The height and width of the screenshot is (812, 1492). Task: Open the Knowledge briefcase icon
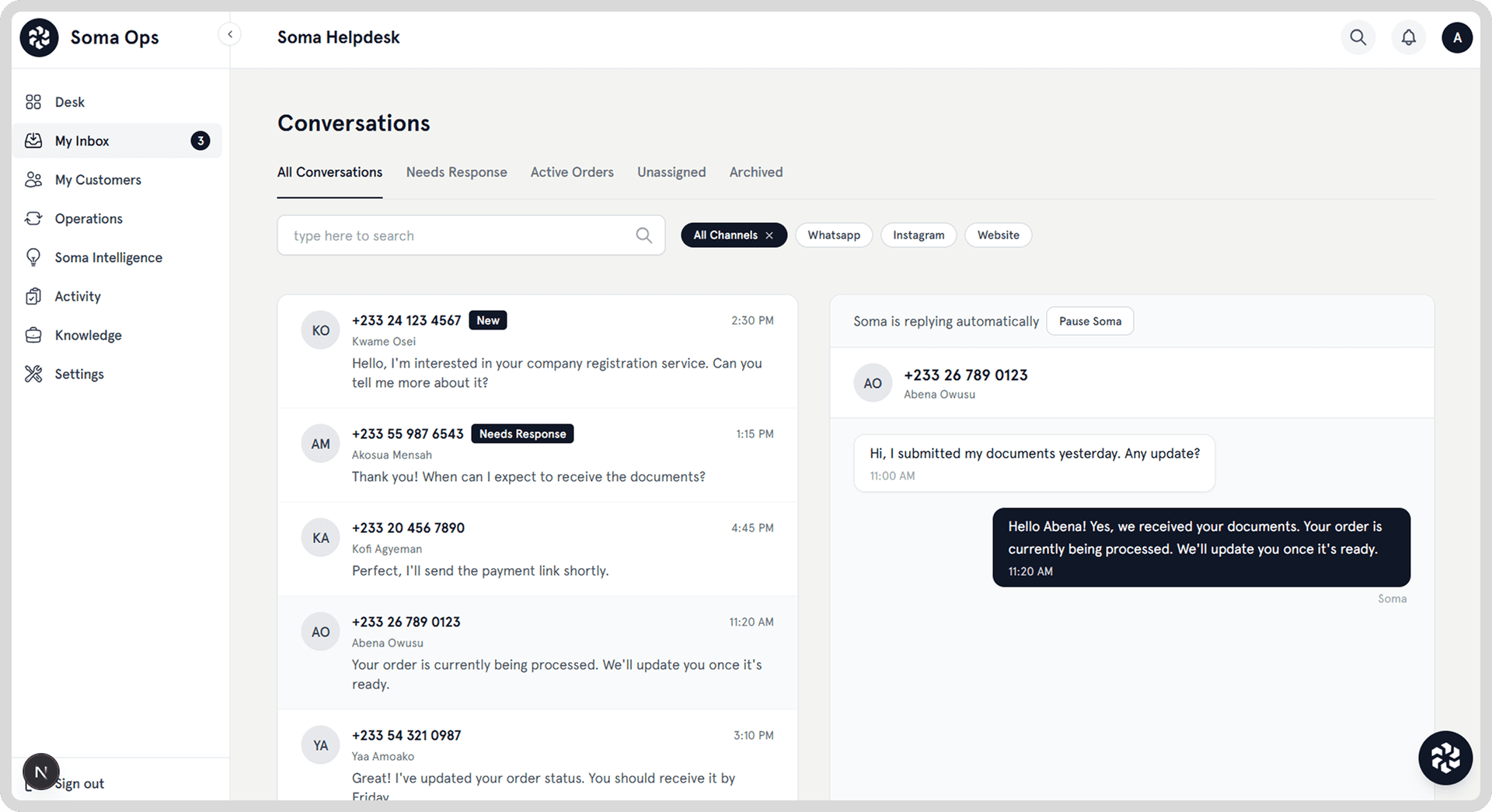(x=33, y=335)
